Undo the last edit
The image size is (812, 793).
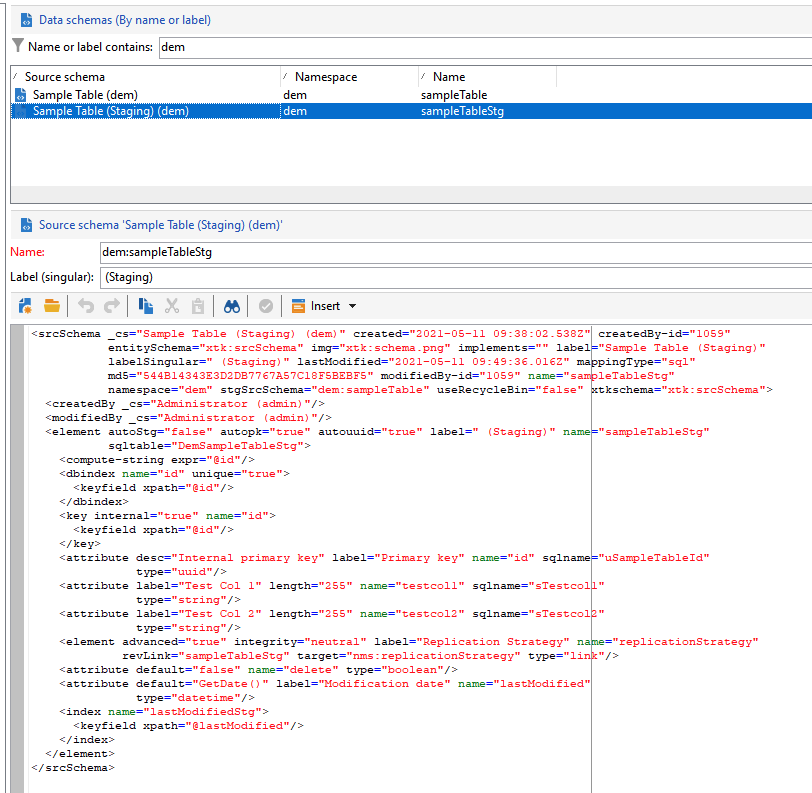(x=86, y=306)
